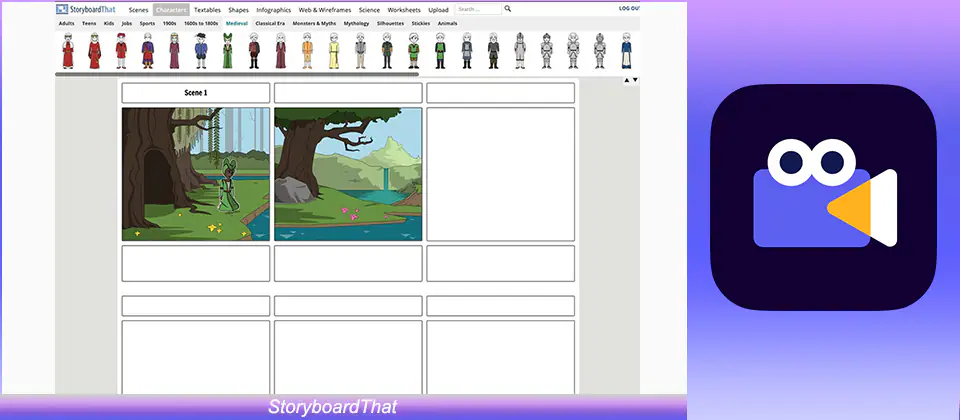The width and height of the screenshot is (960, 420).
Task: Click the empty title box above the waterfall scene
Action: (348, 93)
